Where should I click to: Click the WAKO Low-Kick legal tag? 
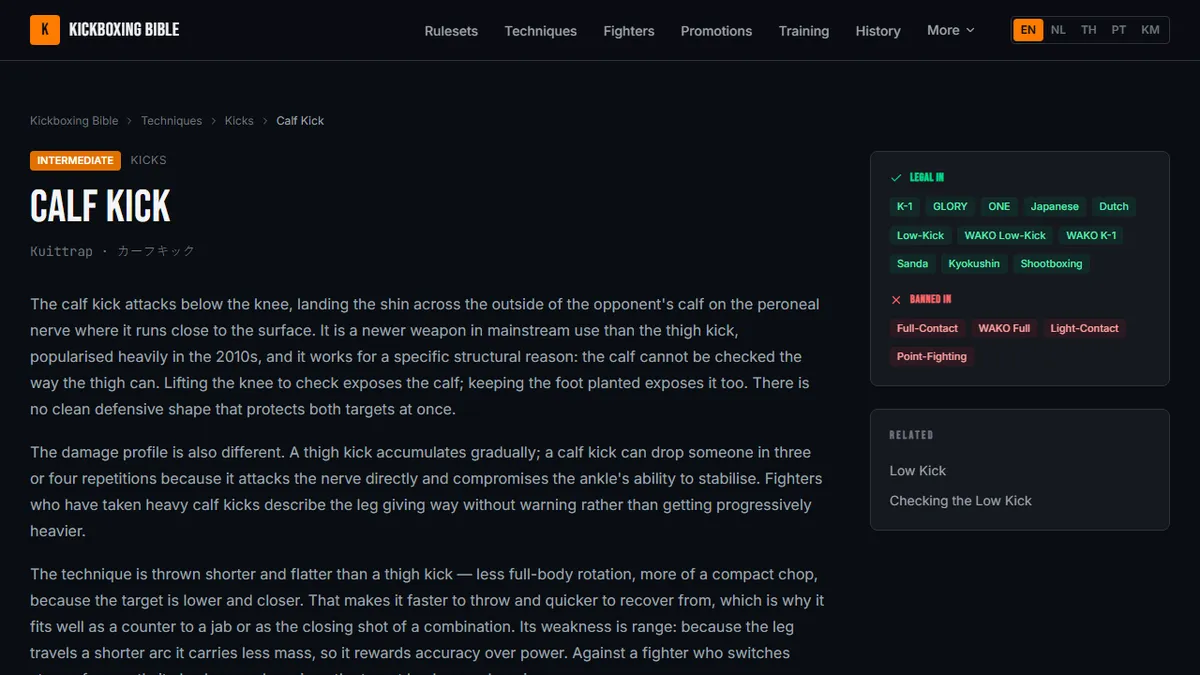1005,236
